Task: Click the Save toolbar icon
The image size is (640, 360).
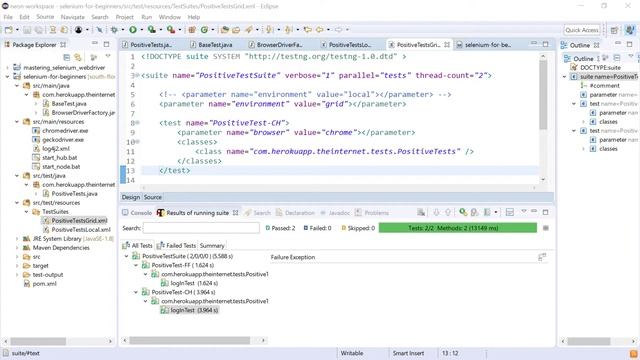Action: point(27,30)
